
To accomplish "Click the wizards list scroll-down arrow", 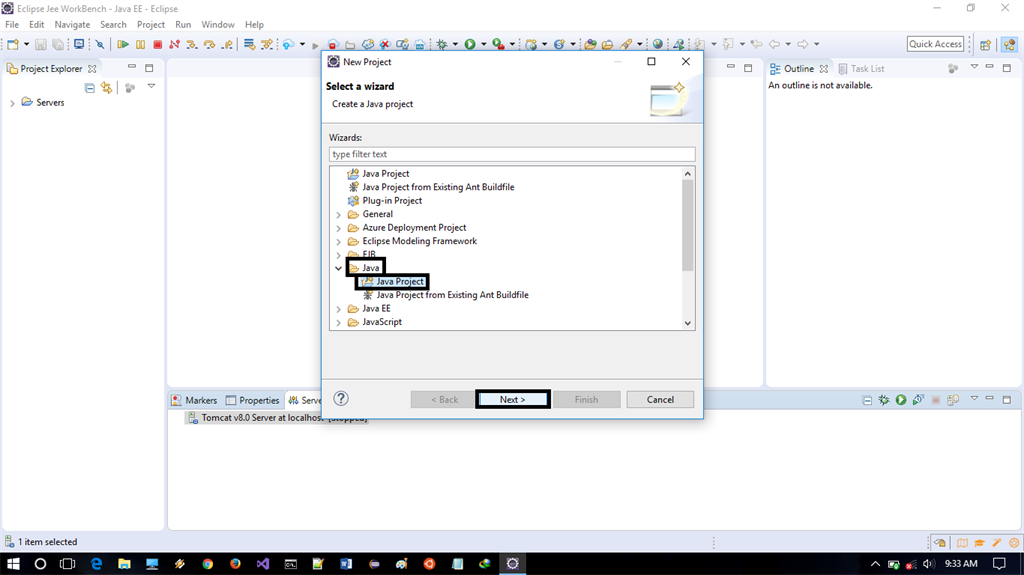I will [687, 323].
